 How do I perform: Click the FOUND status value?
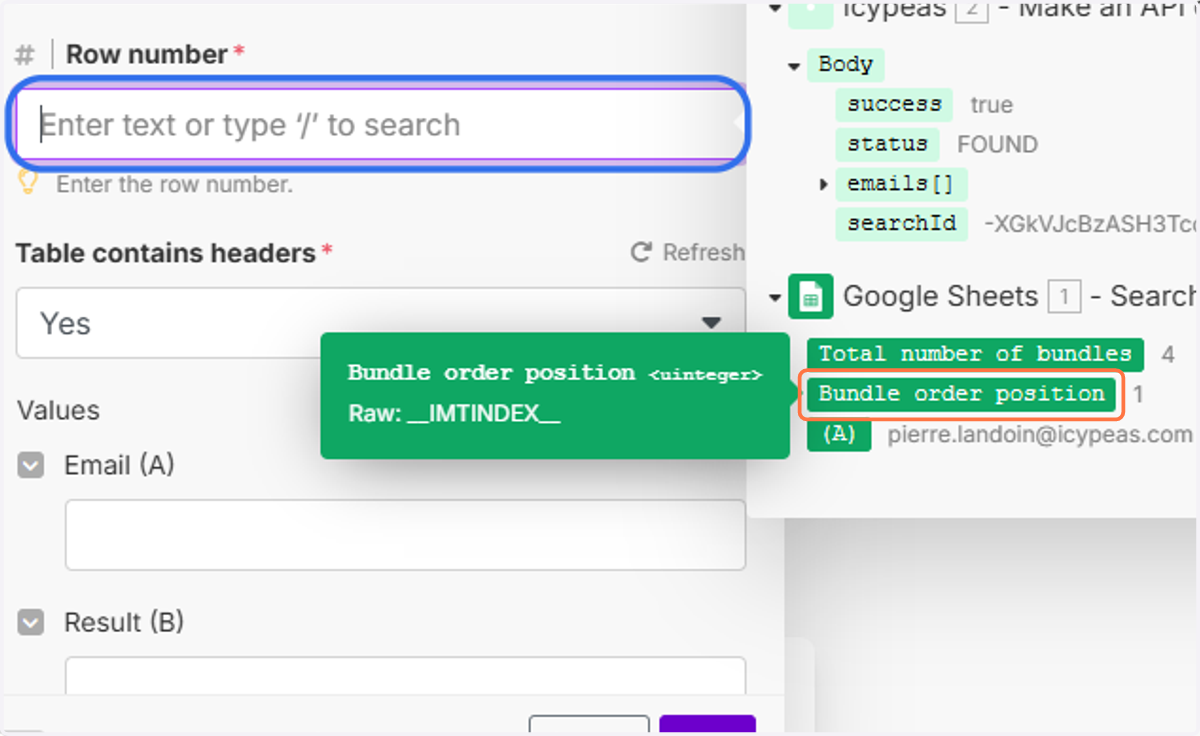[997, 144]
